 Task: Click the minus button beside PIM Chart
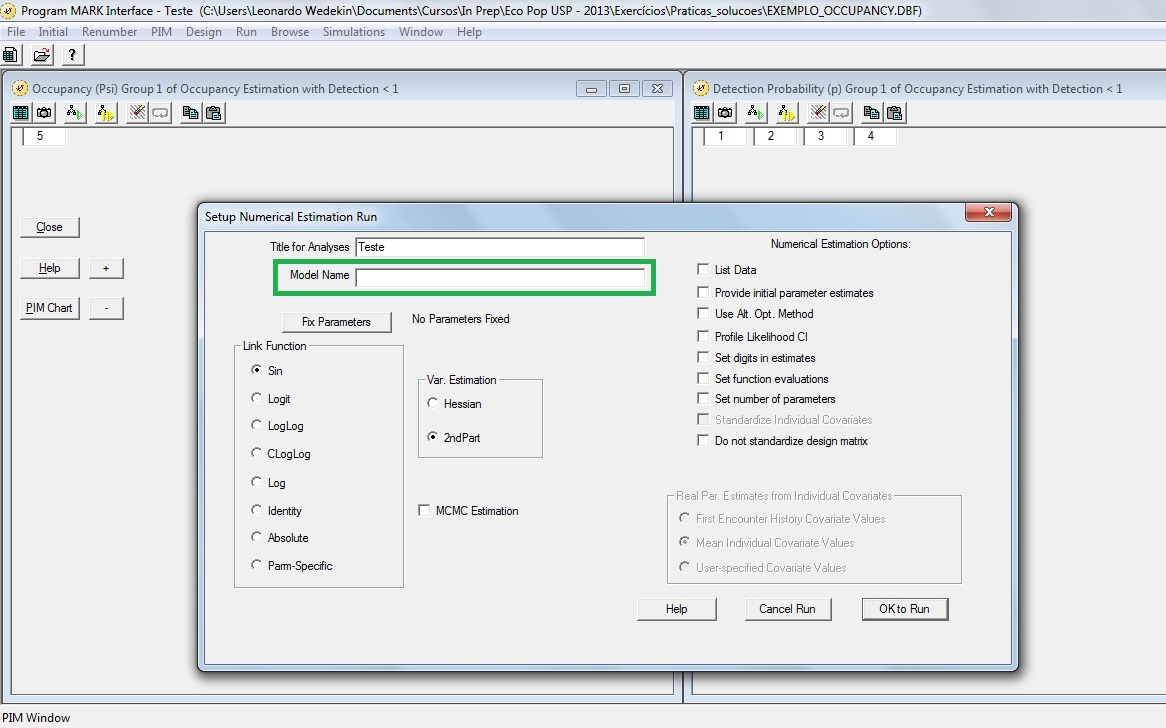(x=106, y=308)
